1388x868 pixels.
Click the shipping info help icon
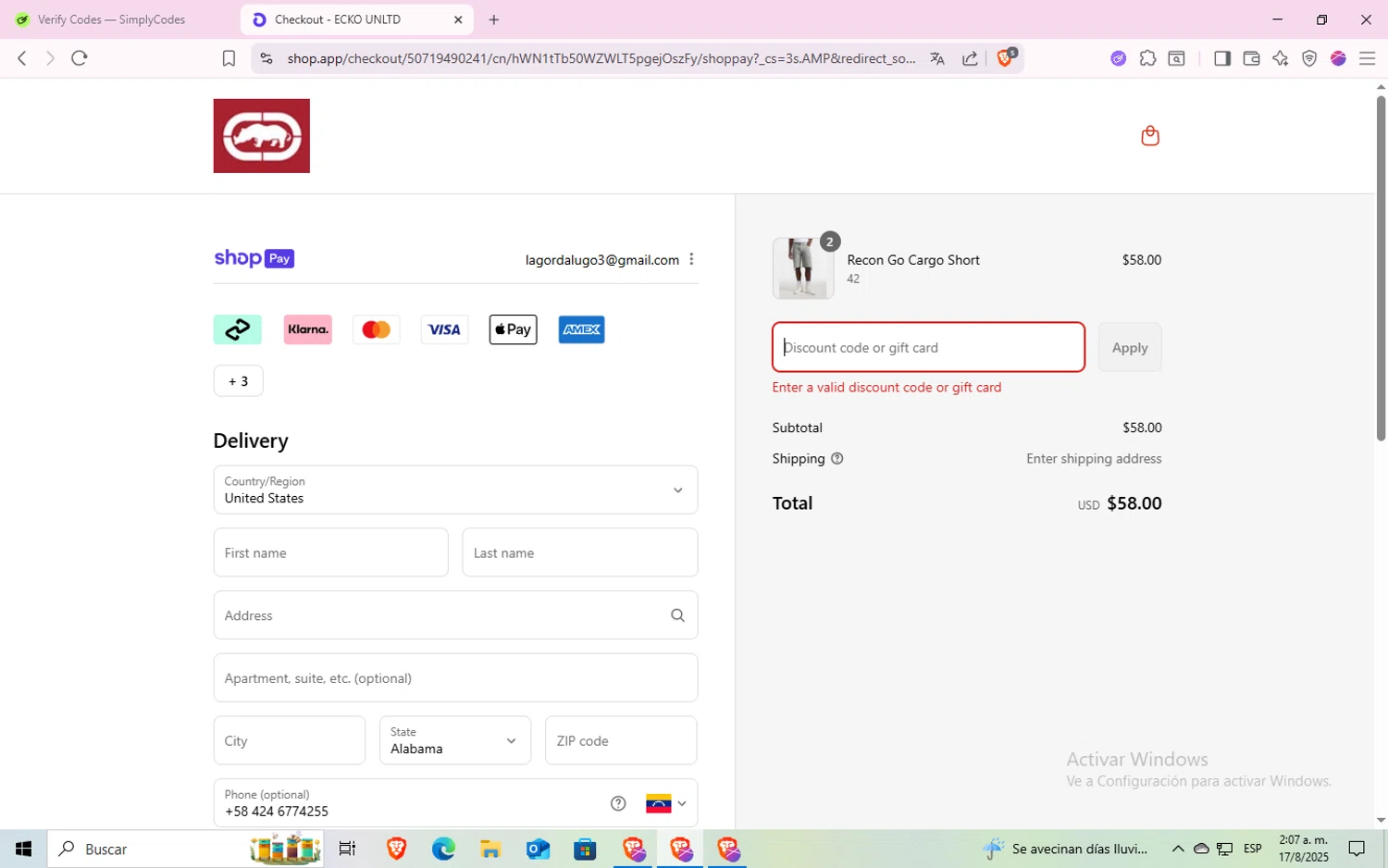coord(837,459)
